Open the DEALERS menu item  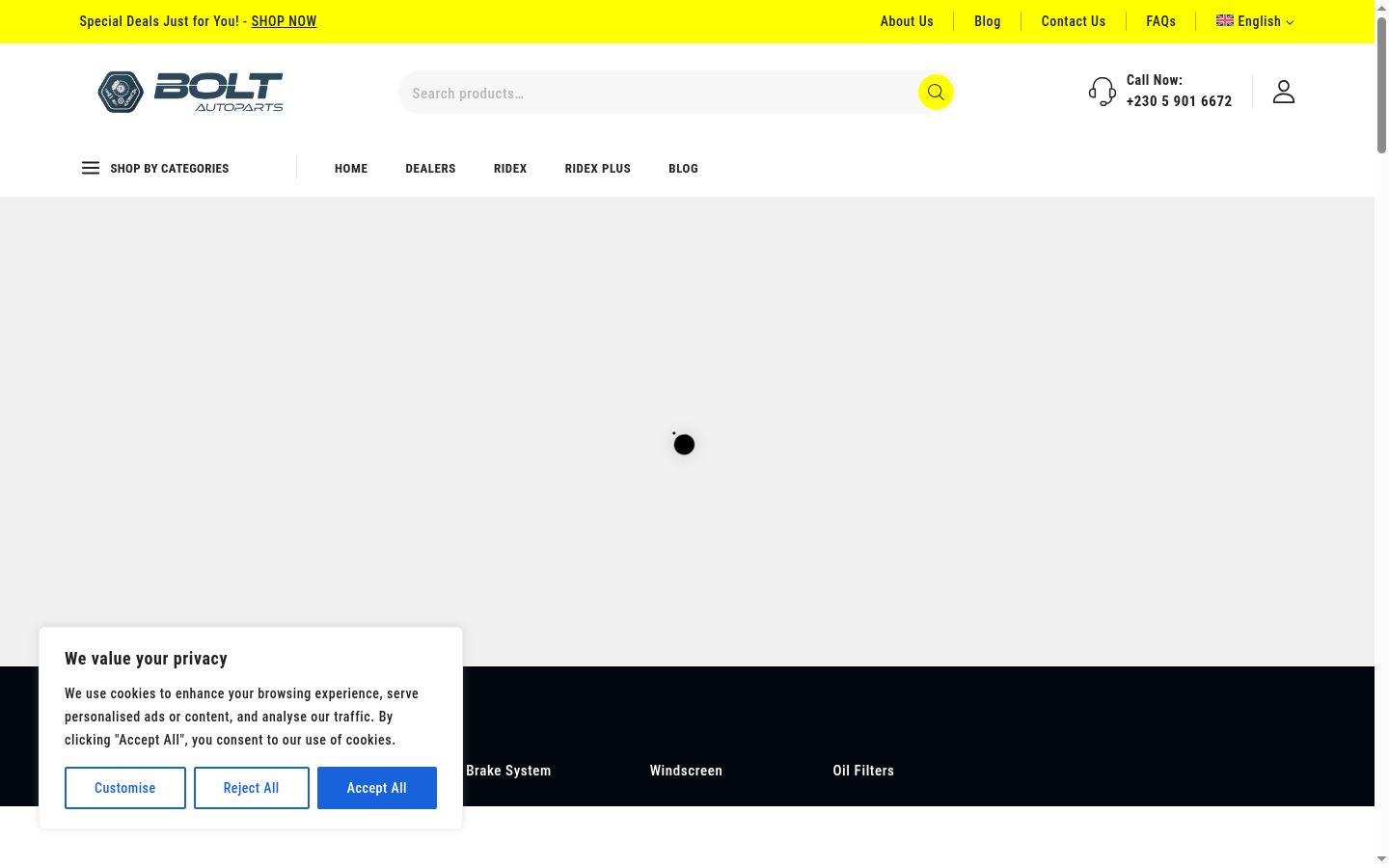point(430,168)
